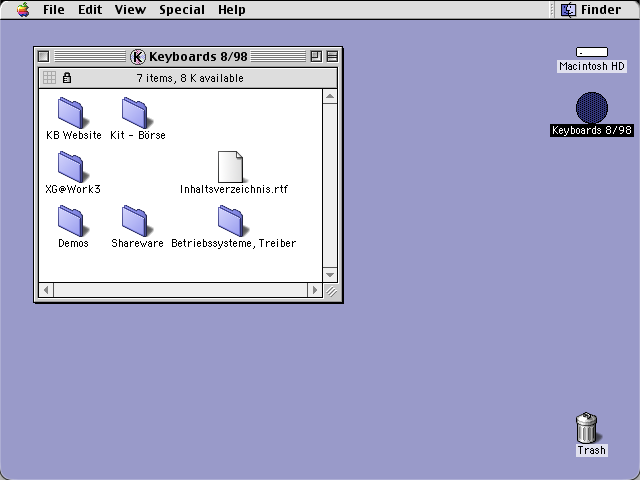This screenshot has height=480, width=640.
Task: Click the grid view icon in header
Action: pos(49,78)
